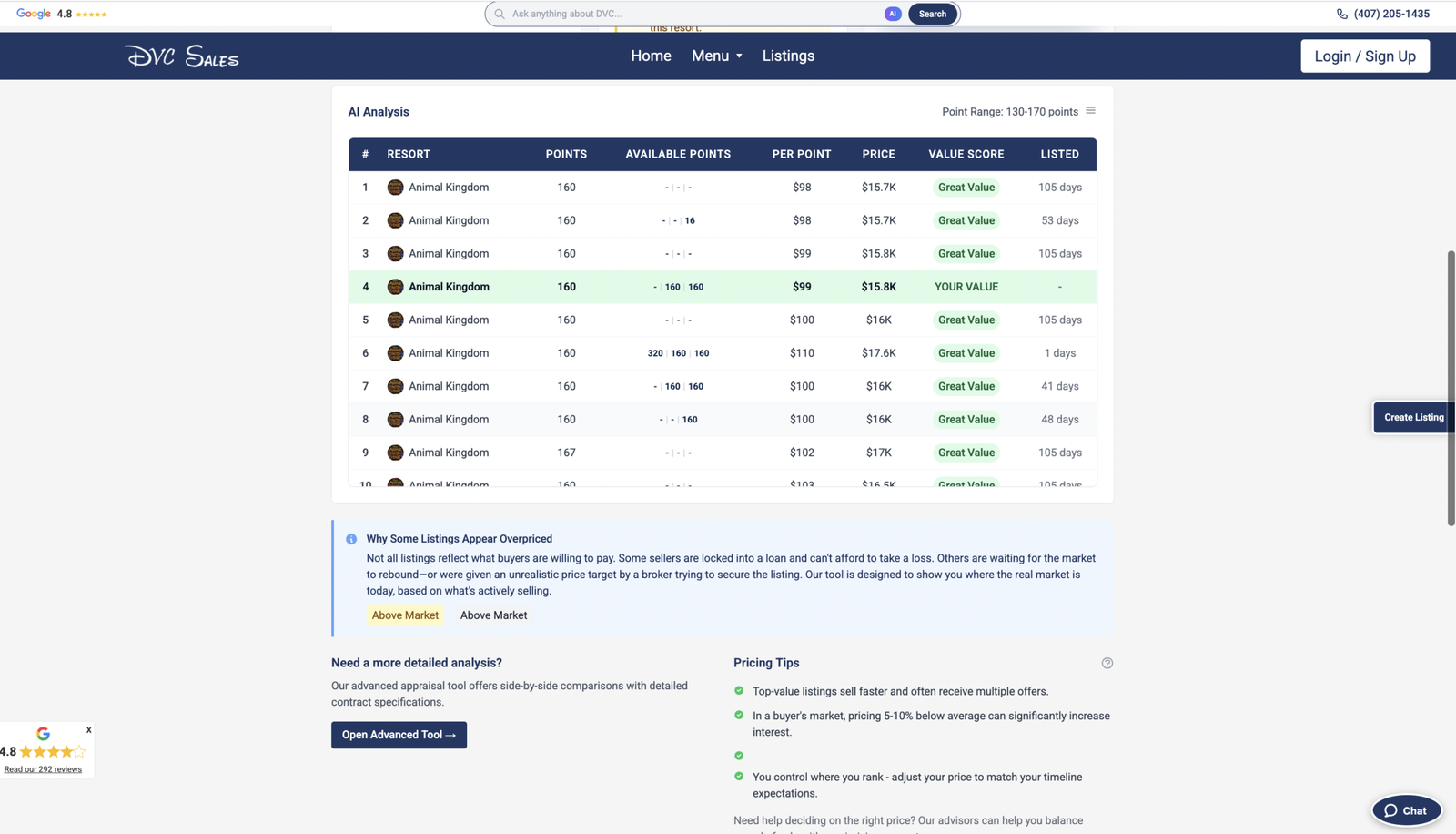The width and height of the screenshot is (1456, 834).
Task: Click Animal Kingdom resort icon in row 6
Action: [395, 353]
